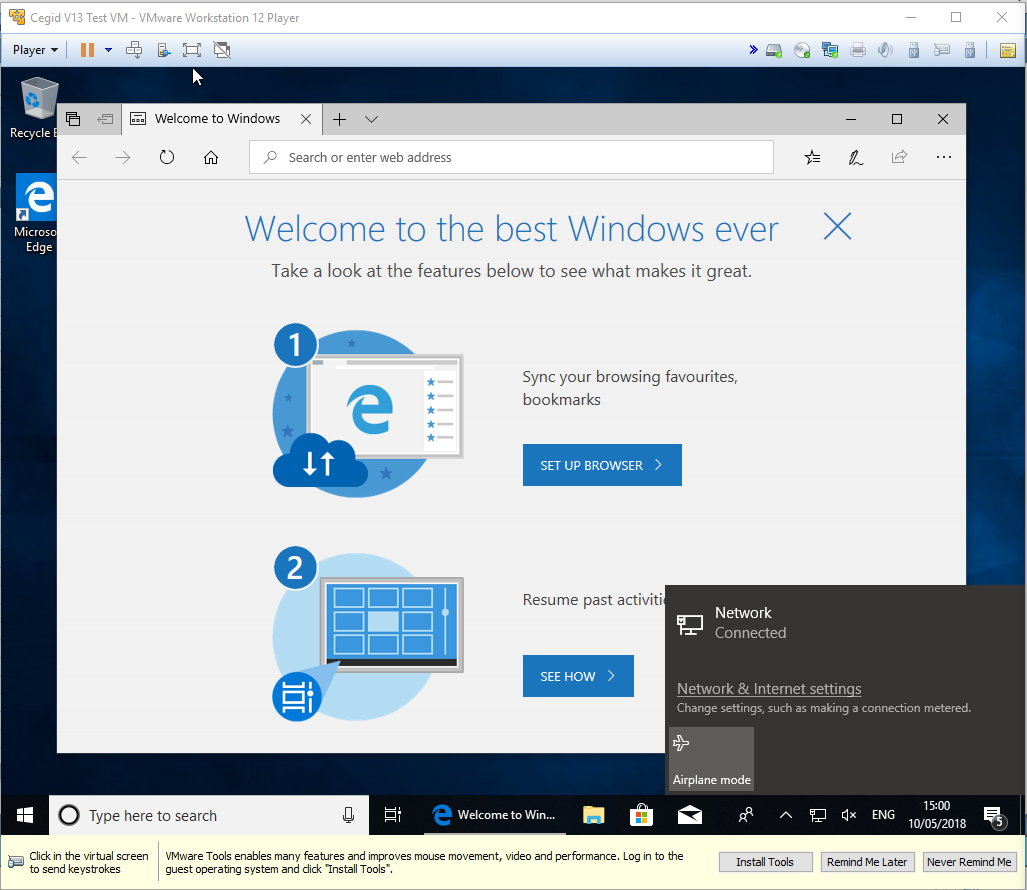Image resolution: width=1027 pixels, height=890 pixels.
Task: Click the timeline illustration numbered 2
Action: [x=368, y=634]
